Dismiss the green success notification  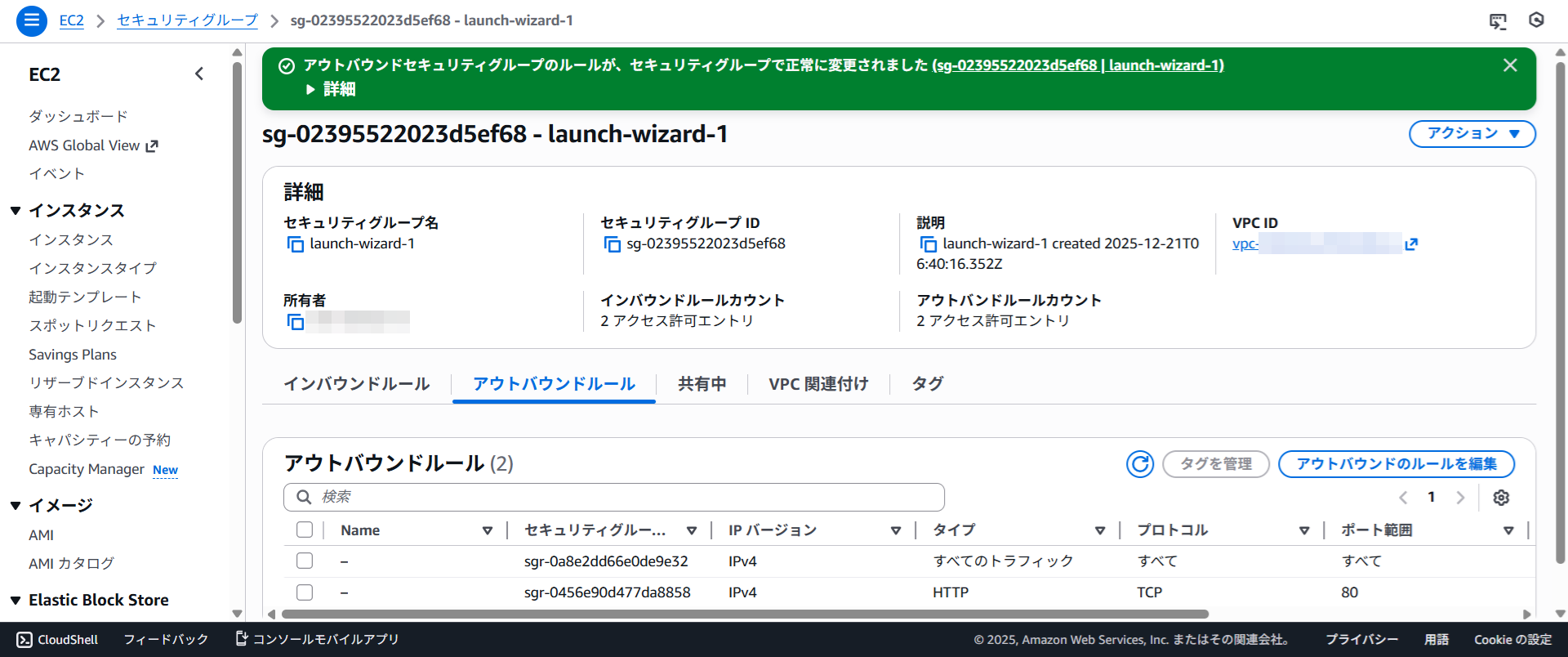coord(1510,65)
